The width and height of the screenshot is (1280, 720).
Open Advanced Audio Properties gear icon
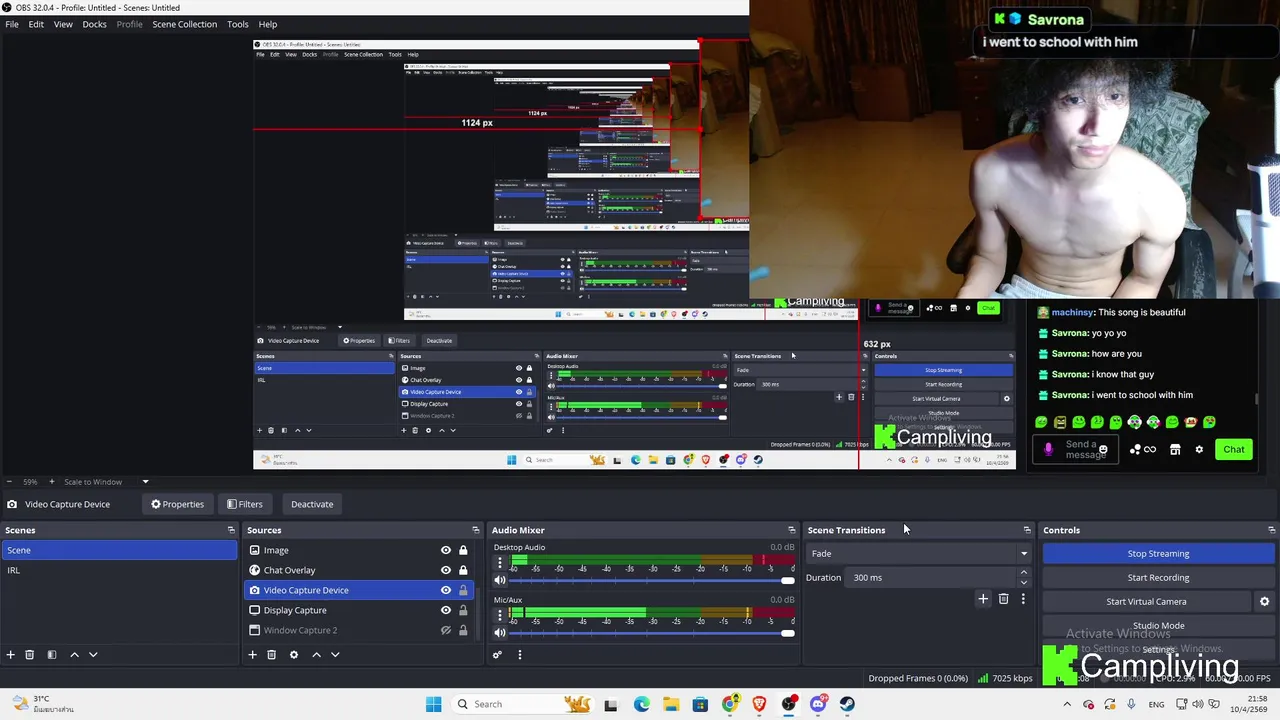pos(497,654)
